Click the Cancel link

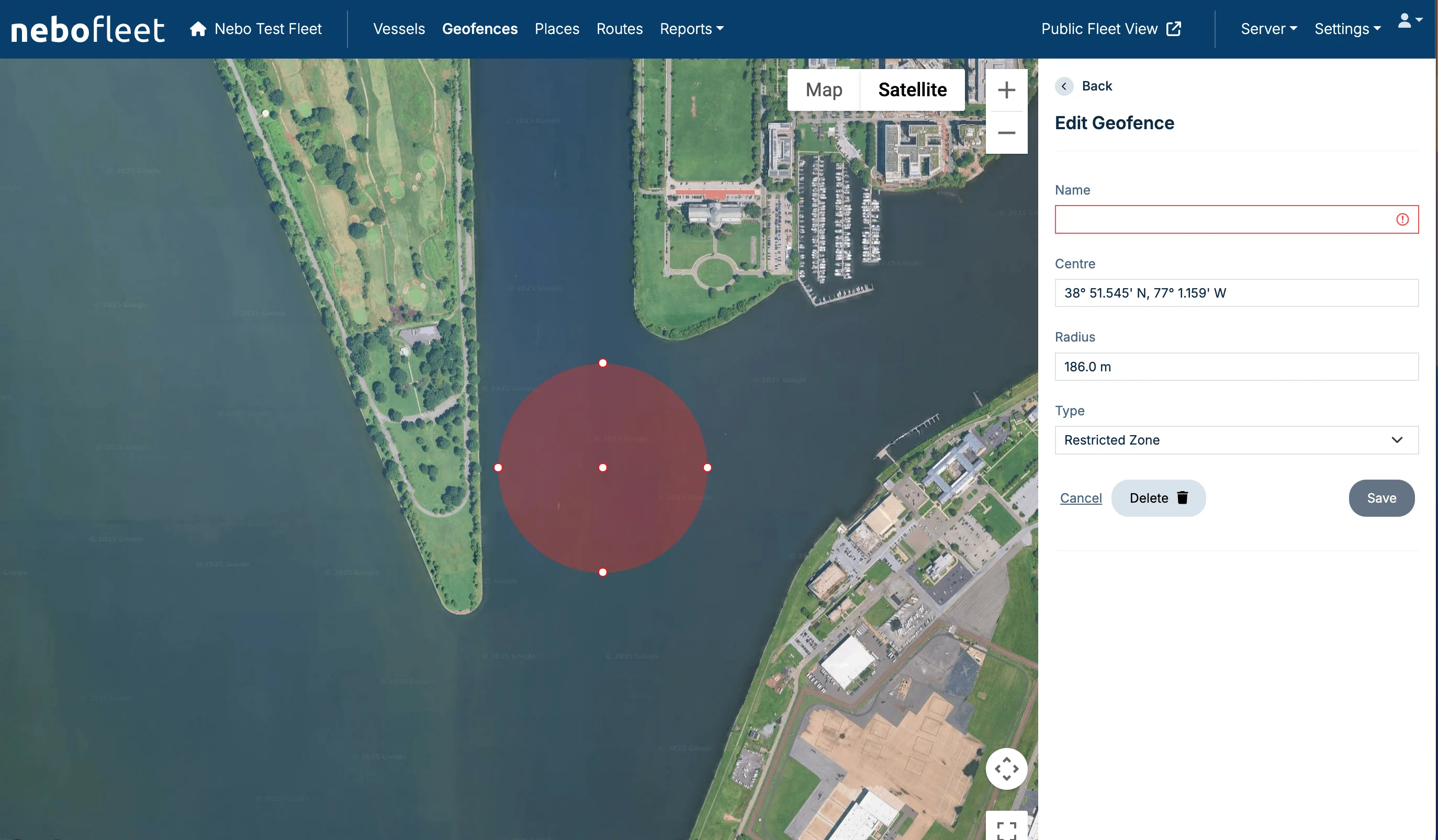click(x=1080, y=498)
